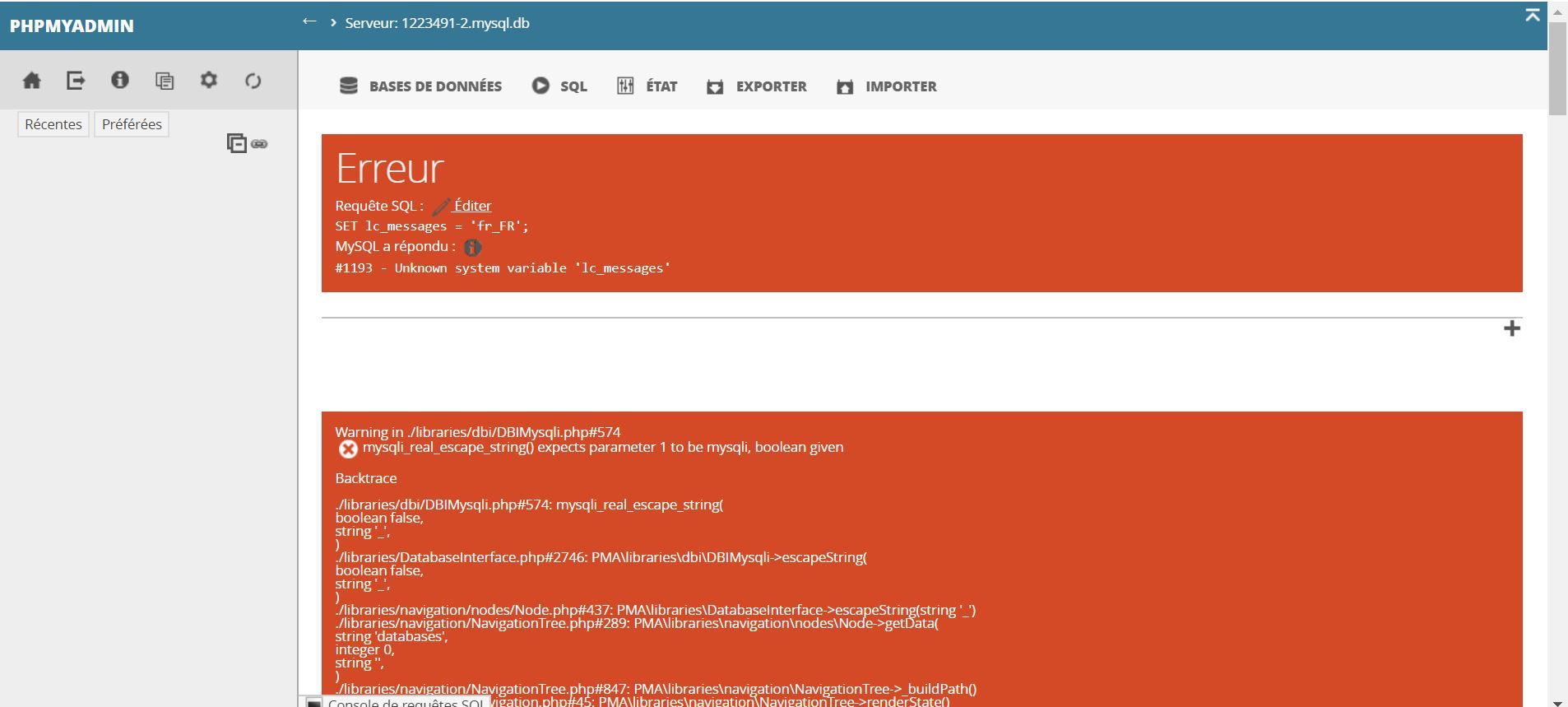Image resolution: width=1568 pixels, height=707 pixels.
Task: Expand the plus icon below error box
Action: [1511, 328]
